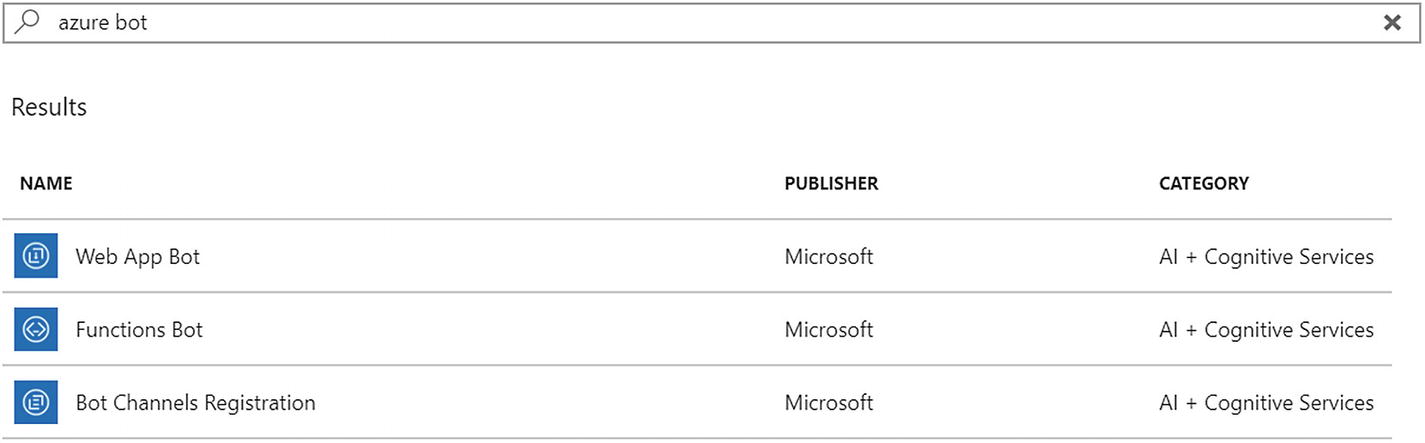Sort results by the CATEGORY column header
This screenshot has width=1425, height=443.
(1203, 184)
